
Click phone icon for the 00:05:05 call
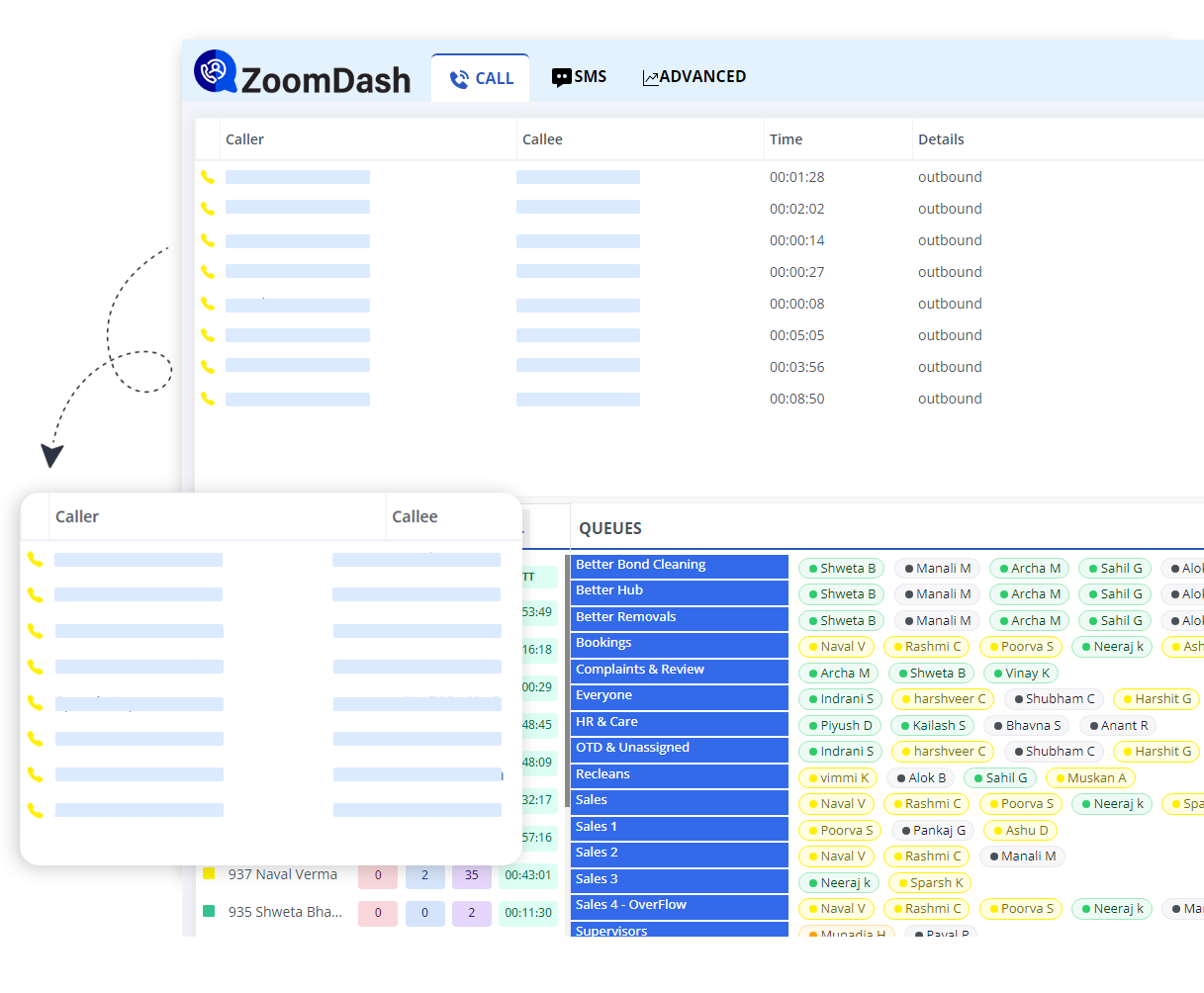click(x=208, y=335)
